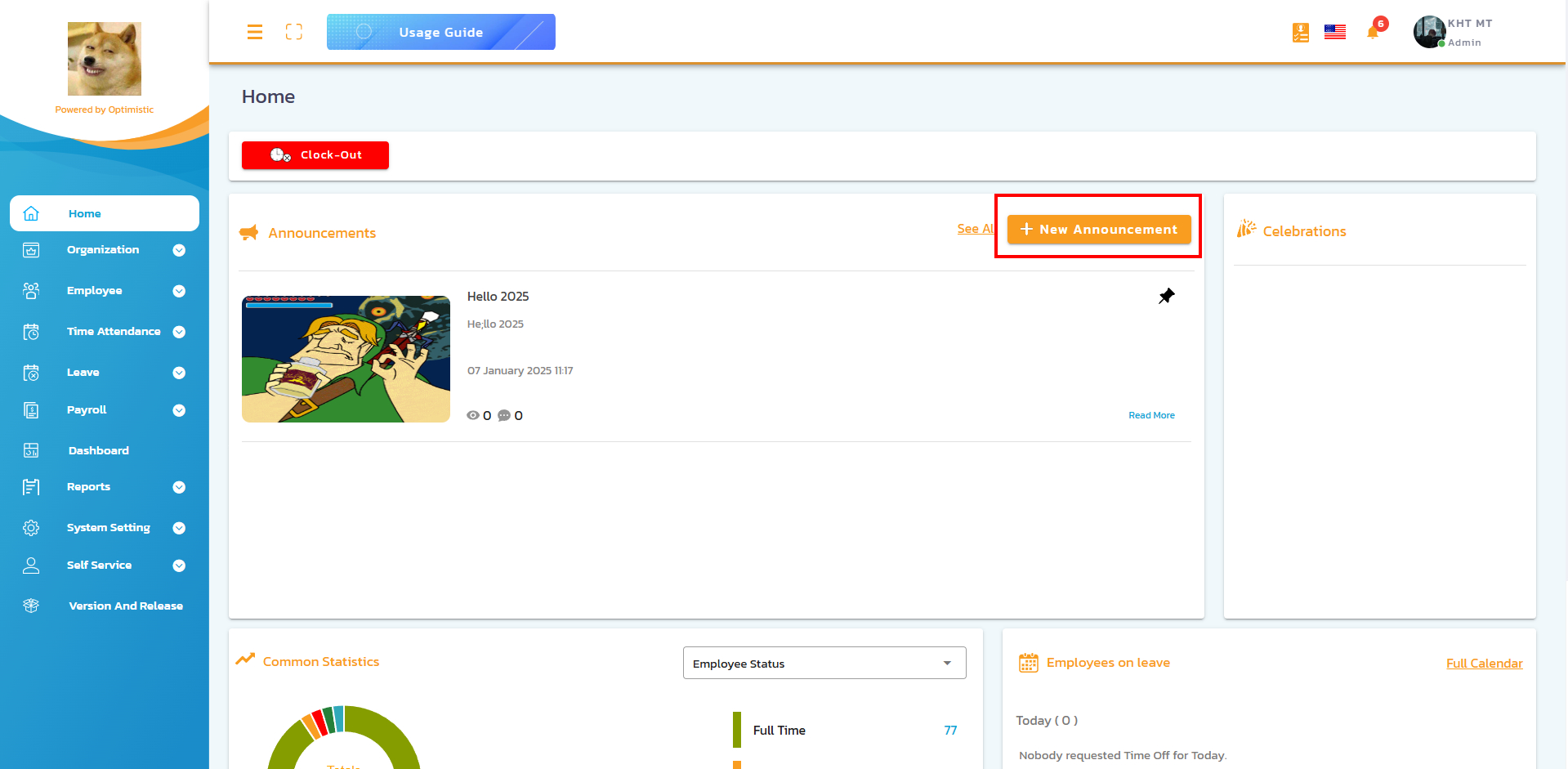Click the New Announcement button
1568x769 pixels.
coord(1098,230)
